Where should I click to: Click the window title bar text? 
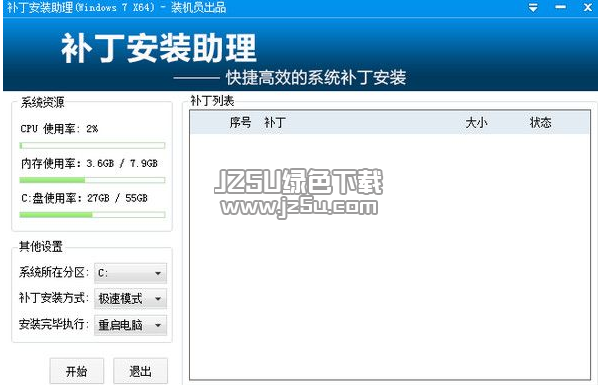(x=116, y=7)
